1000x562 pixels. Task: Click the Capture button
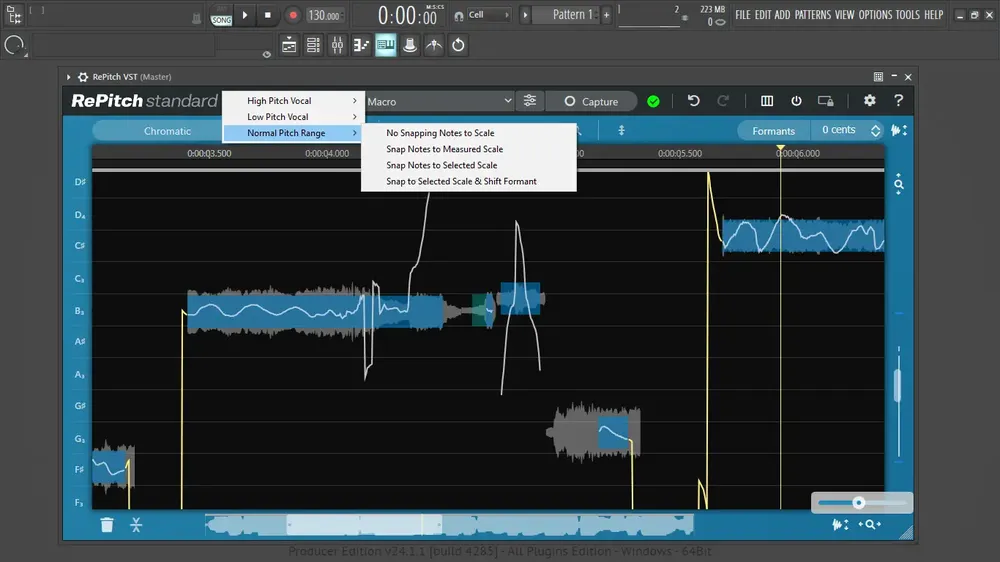(x=592, y=101)
